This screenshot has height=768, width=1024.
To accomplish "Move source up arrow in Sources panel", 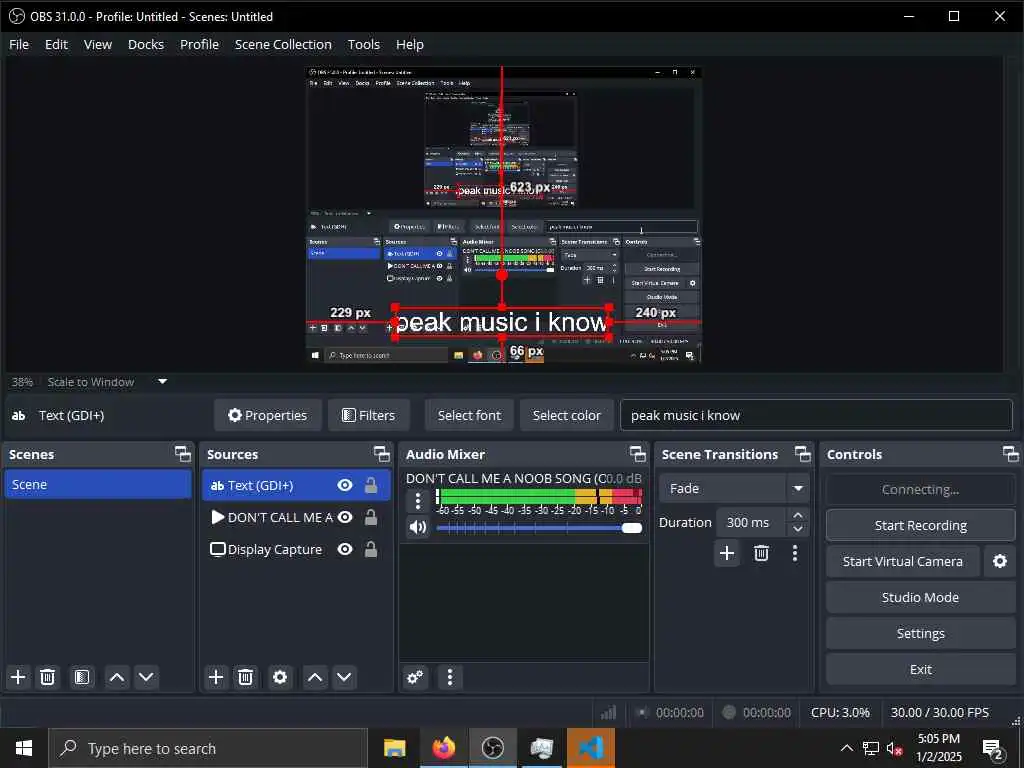I will pos(315,677).
